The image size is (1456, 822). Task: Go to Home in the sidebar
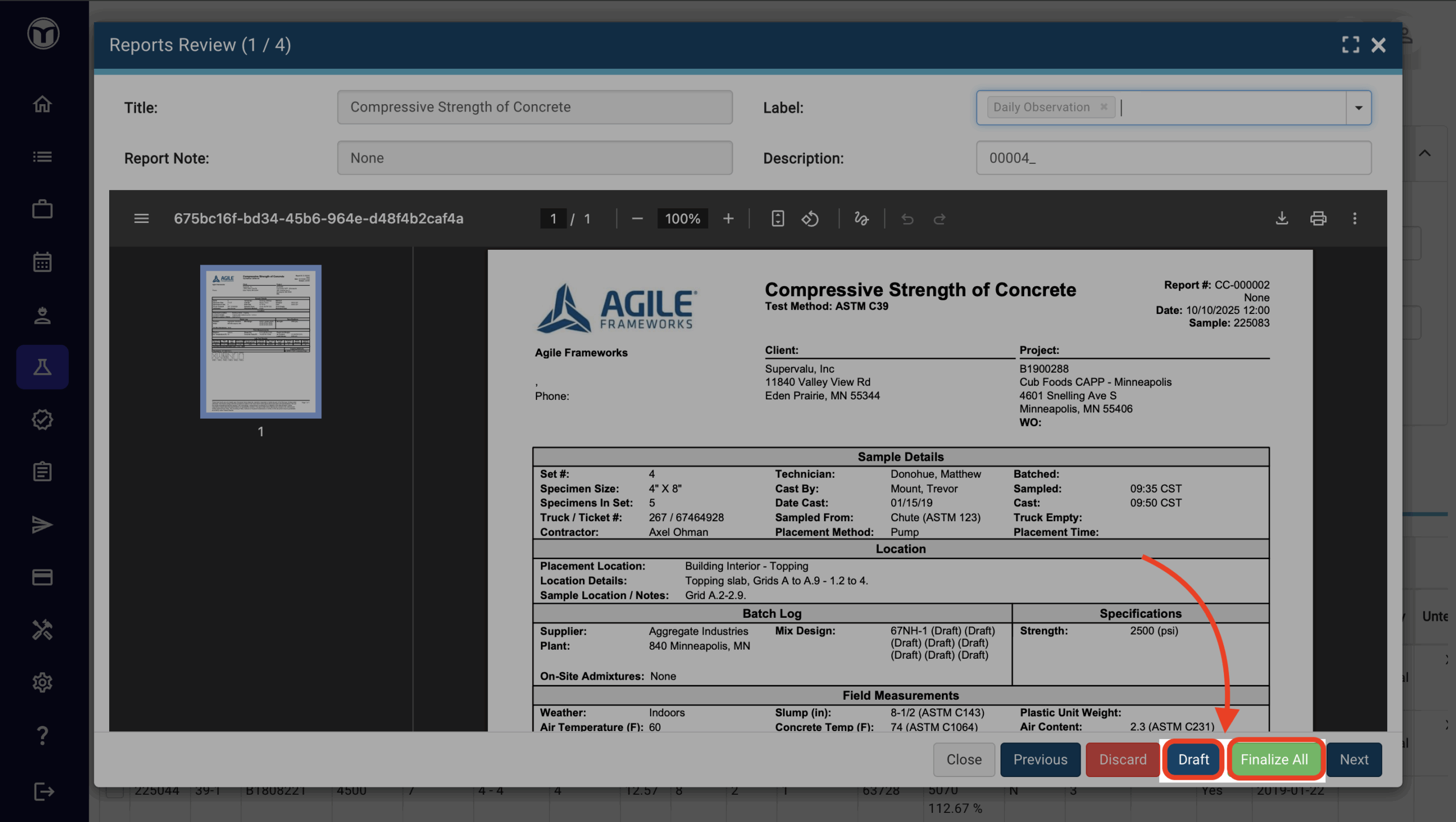[43, 104]
